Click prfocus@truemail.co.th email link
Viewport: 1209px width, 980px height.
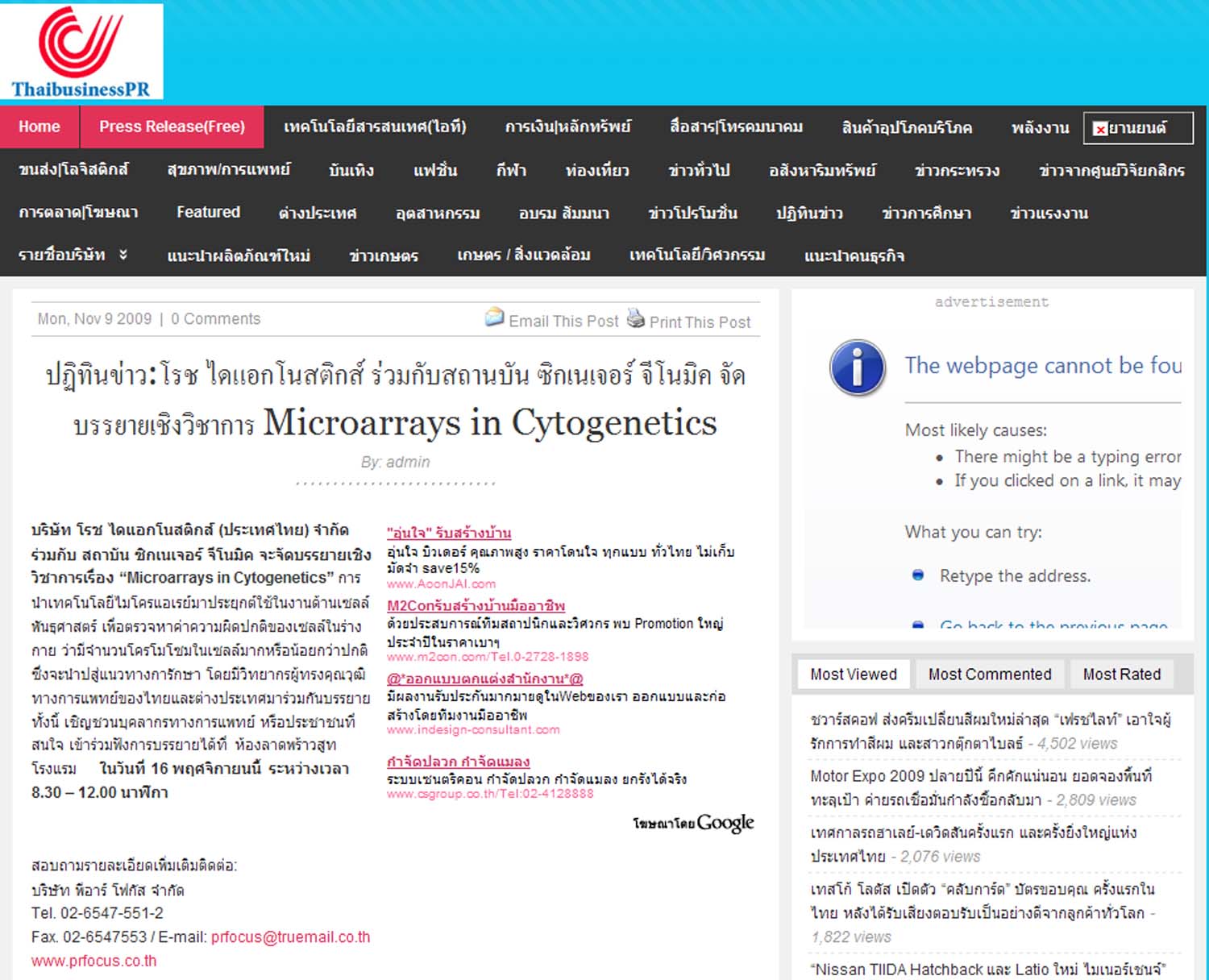tap(291, 937)
